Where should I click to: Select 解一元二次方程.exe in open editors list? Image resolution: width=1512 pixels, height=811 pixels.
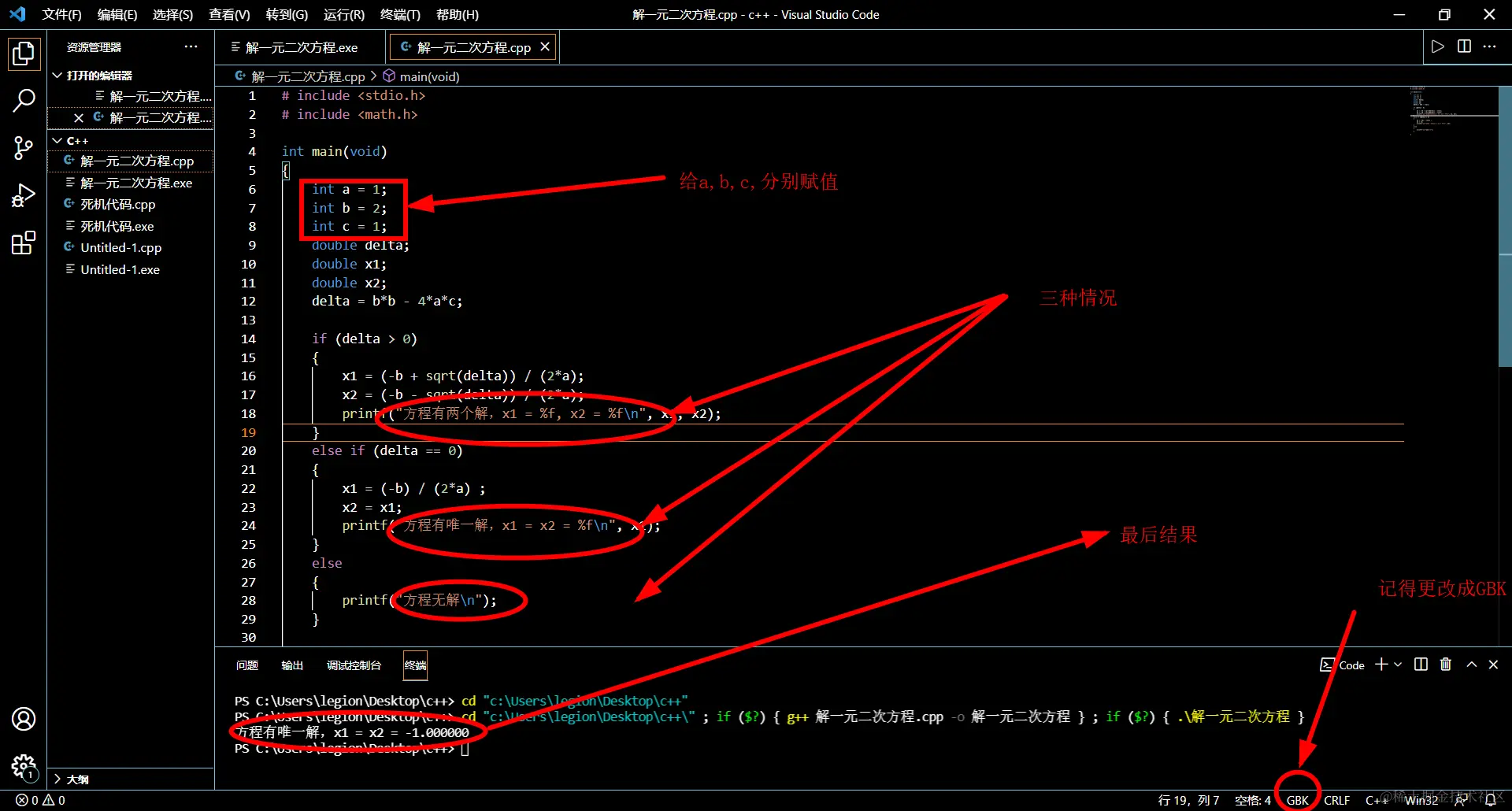click(x=131, y=96)
